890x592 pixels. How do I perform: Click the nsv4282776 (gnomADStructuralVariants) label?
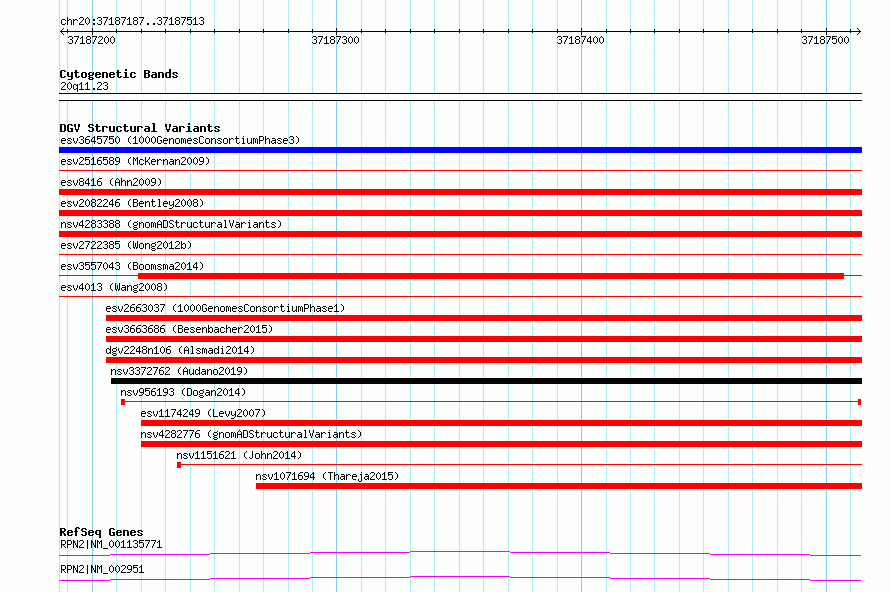click(x=251, y=434)
